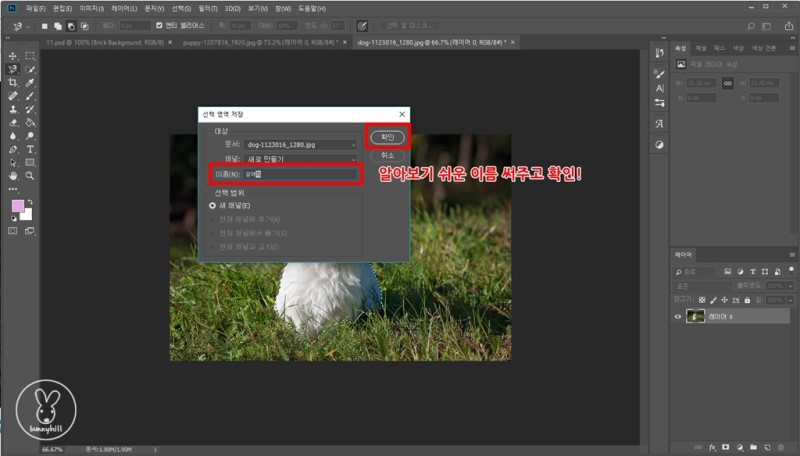The height and width of the screenshot is (456, 800).
Task: Select the Move tool
Action: click(13, 56)
